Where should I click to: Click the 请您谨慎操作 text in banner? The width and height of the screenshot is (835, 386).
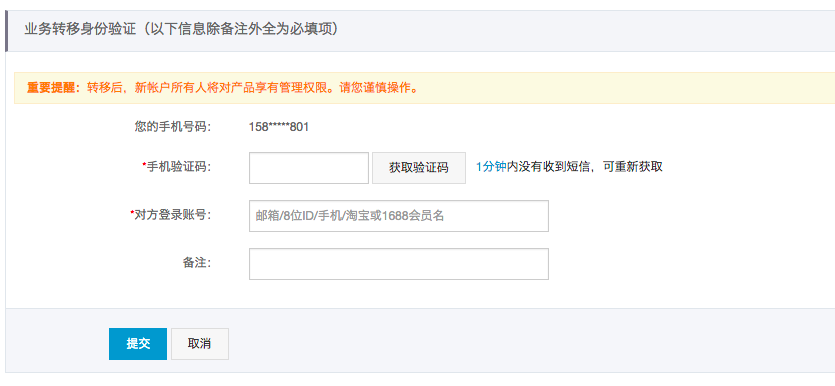pos(376,88)
